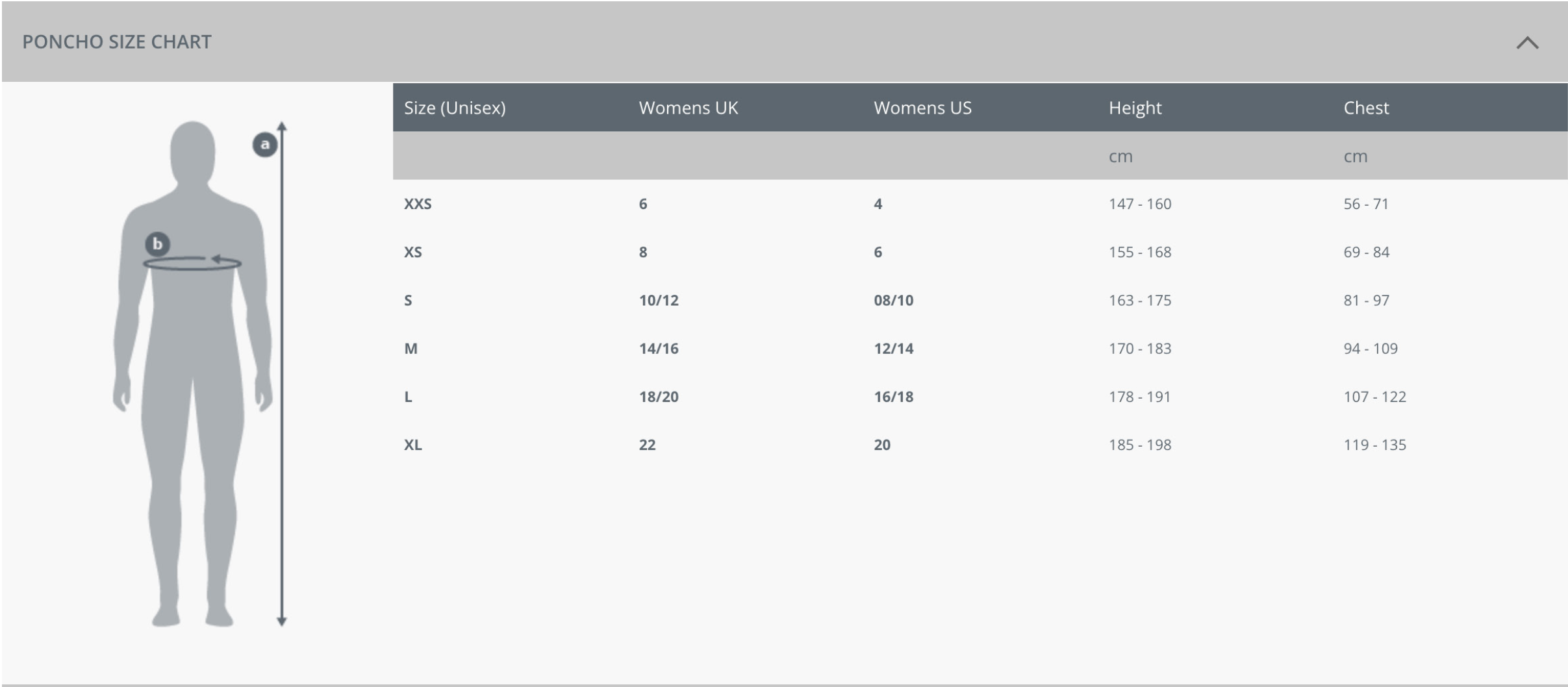Viewport: 1568px width, 687px height.
Task: Click Womens US value 12/14
Action: pos(894,349)
